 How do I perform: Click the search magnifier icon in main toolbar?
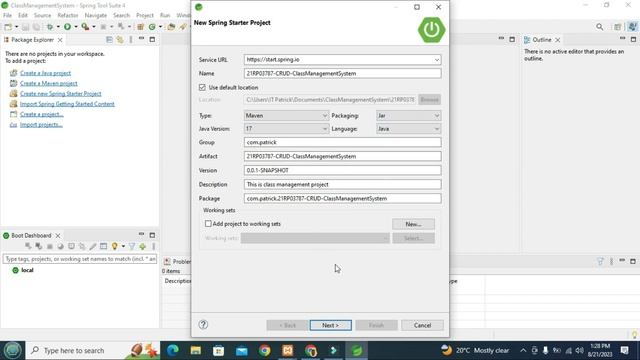click(x=600, y=27)
